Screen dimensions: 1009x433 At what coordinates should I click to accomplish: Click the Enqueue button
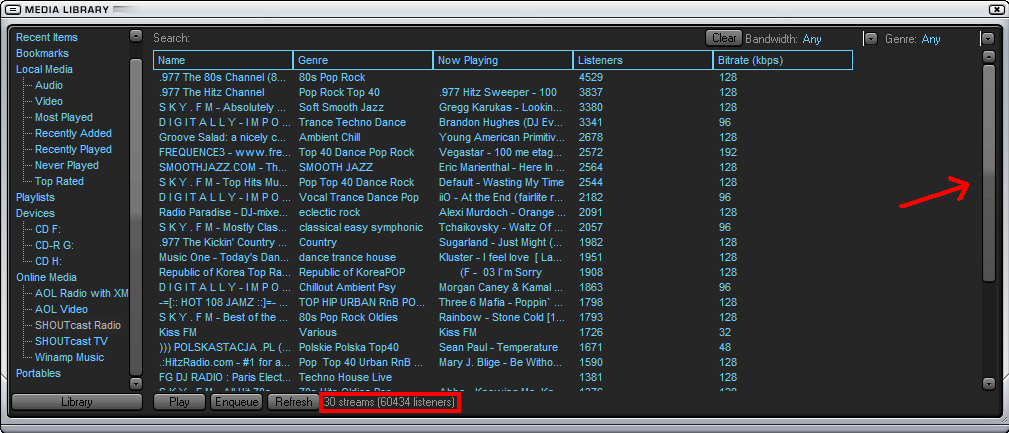[x=236, y=402]
